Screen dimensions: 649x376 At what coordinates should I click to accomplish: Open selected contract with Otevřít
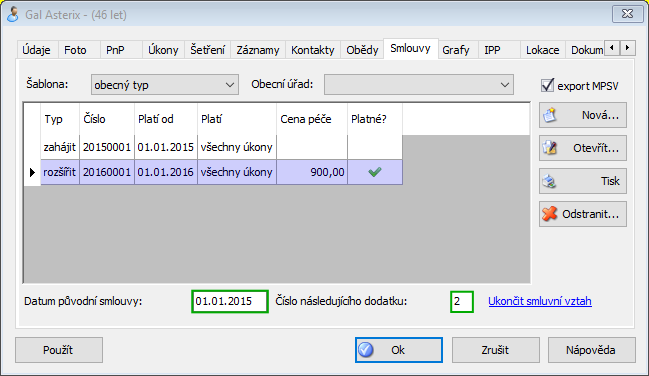pyautogui.click(x=583, y=148)
